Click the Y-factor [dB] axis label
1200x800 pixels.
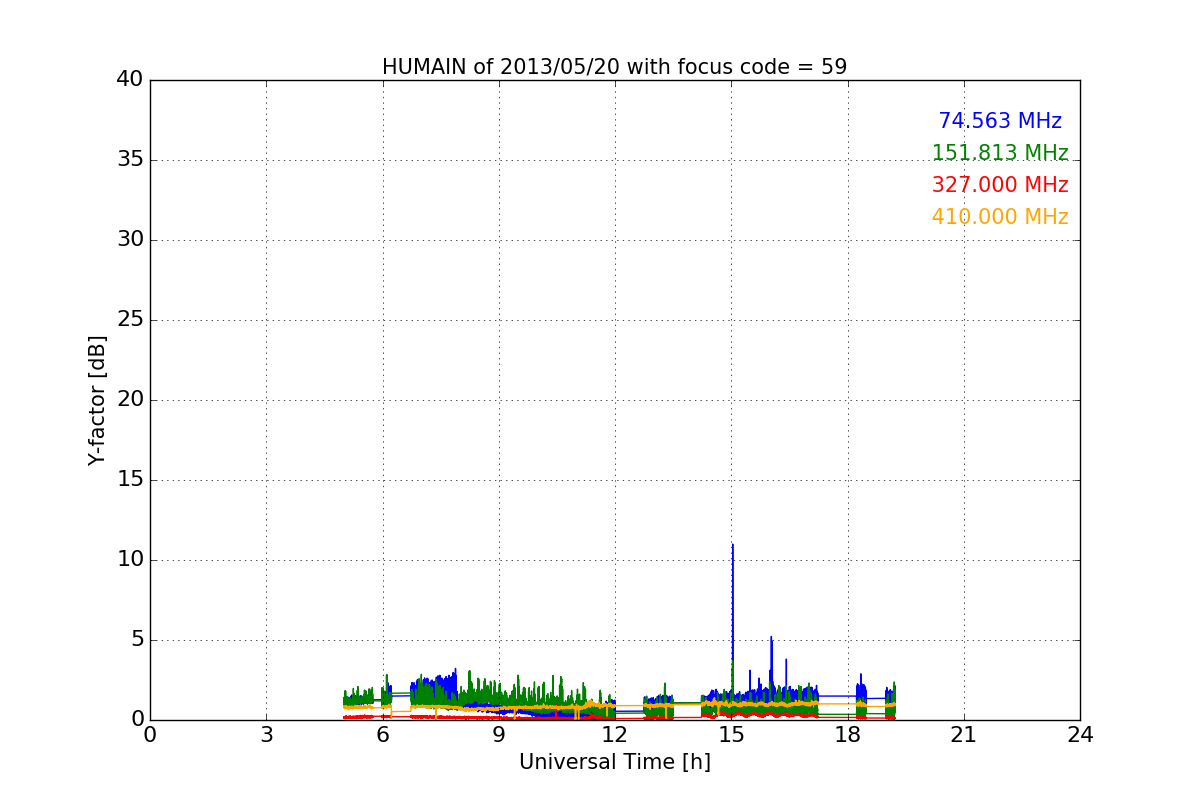(x=97, y=400)
